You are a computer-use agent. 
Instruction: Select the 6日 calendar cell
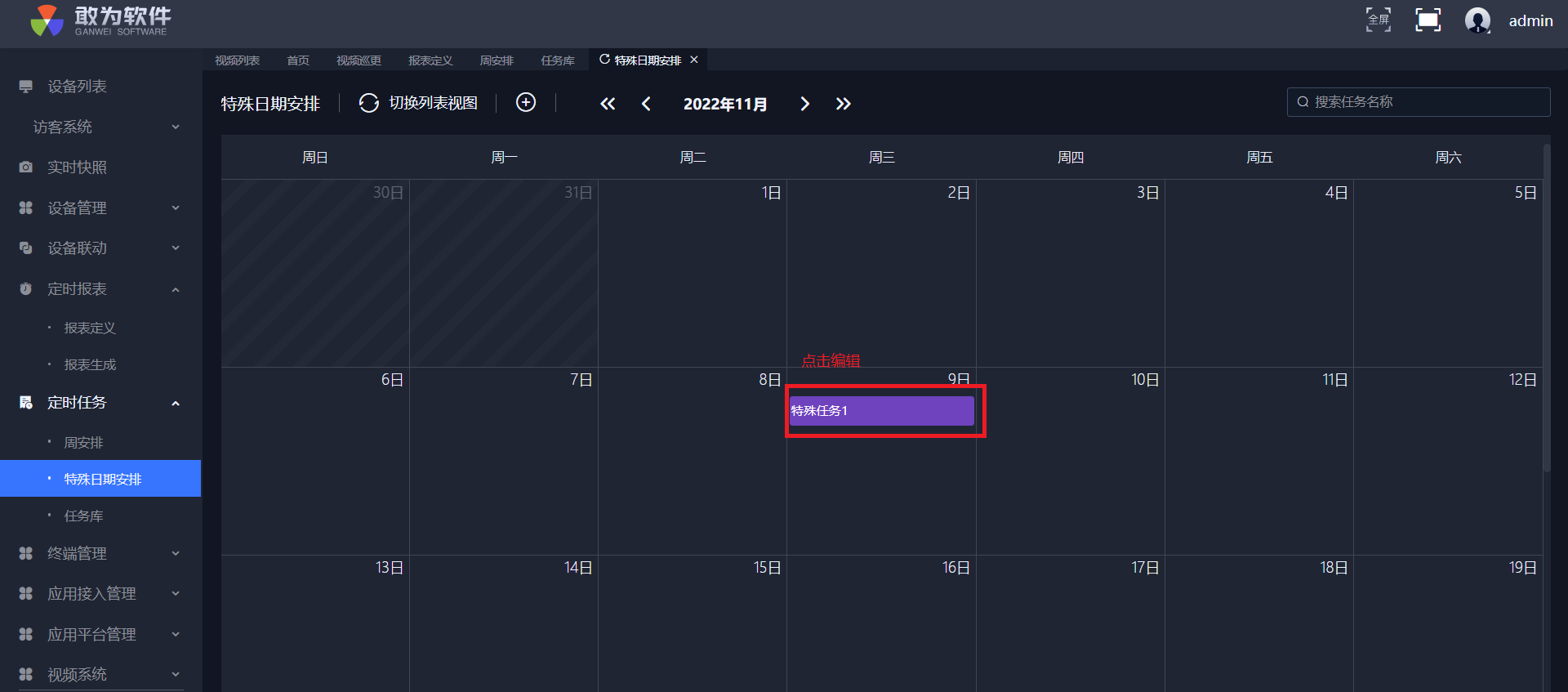coord(315,461)
